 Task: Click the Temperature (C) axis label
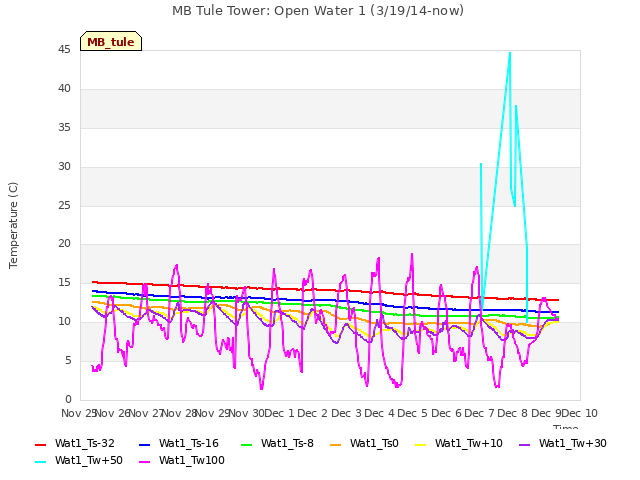13,225
